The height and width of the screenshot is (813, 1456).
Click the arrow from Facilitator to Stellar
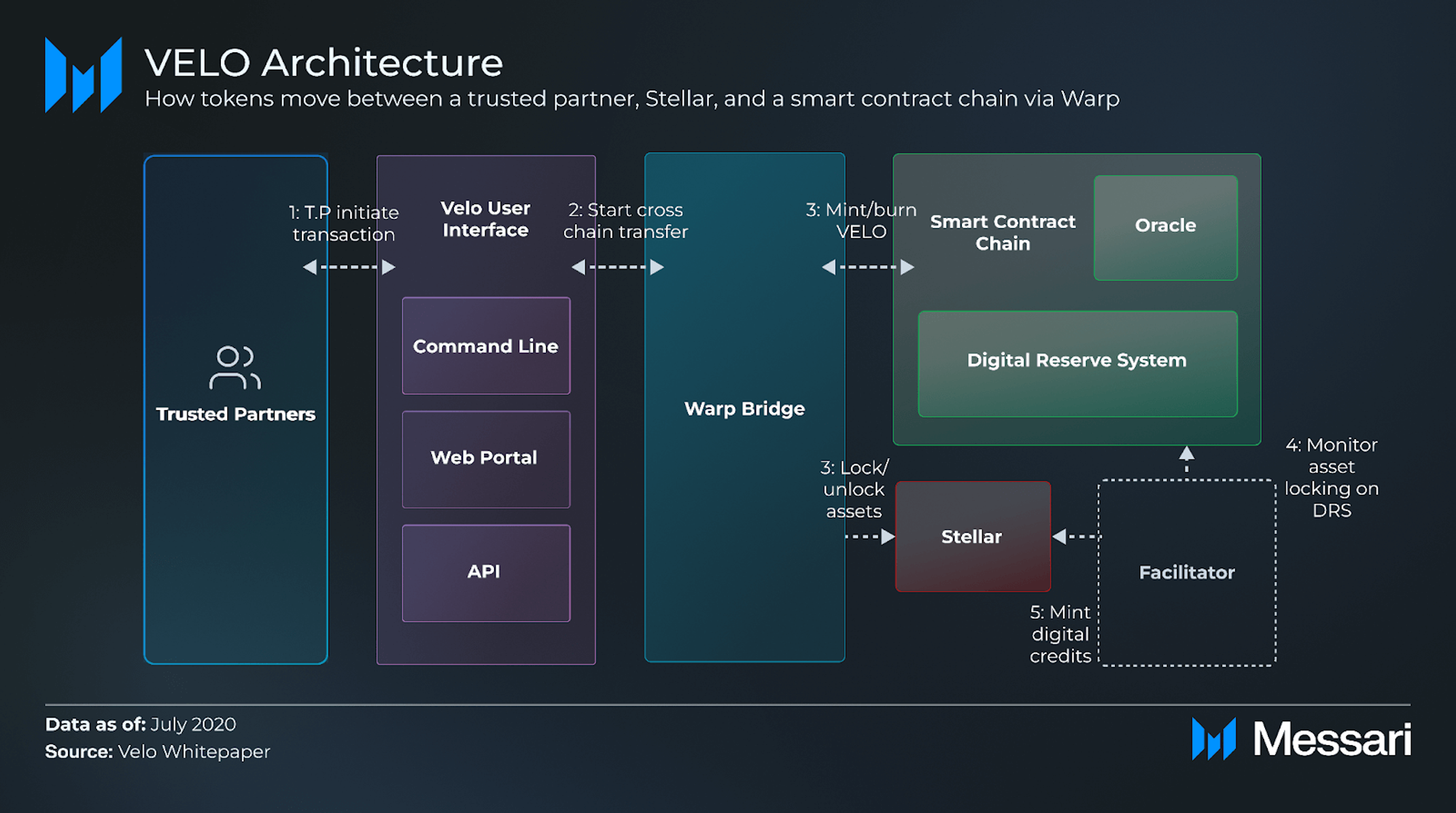[x=1075, y=537]
